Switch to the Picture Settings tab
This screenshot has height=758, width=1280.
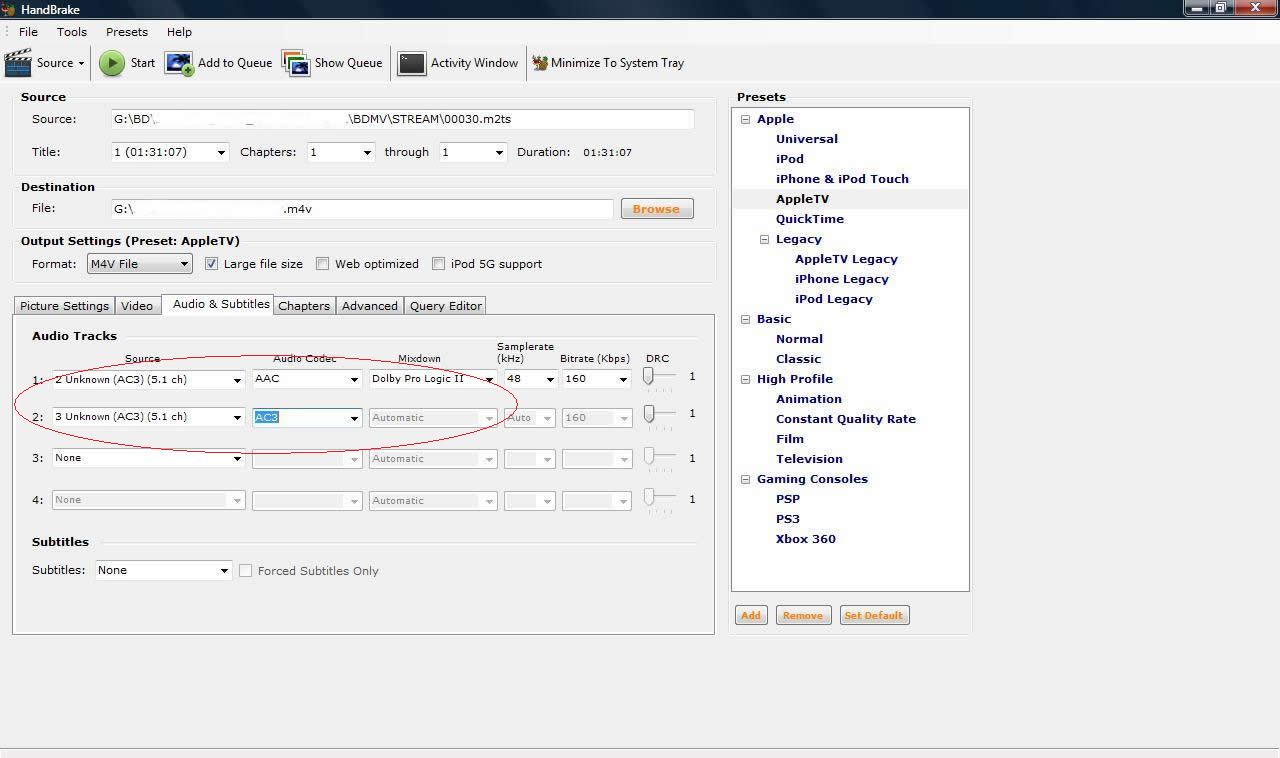point(64,306)
